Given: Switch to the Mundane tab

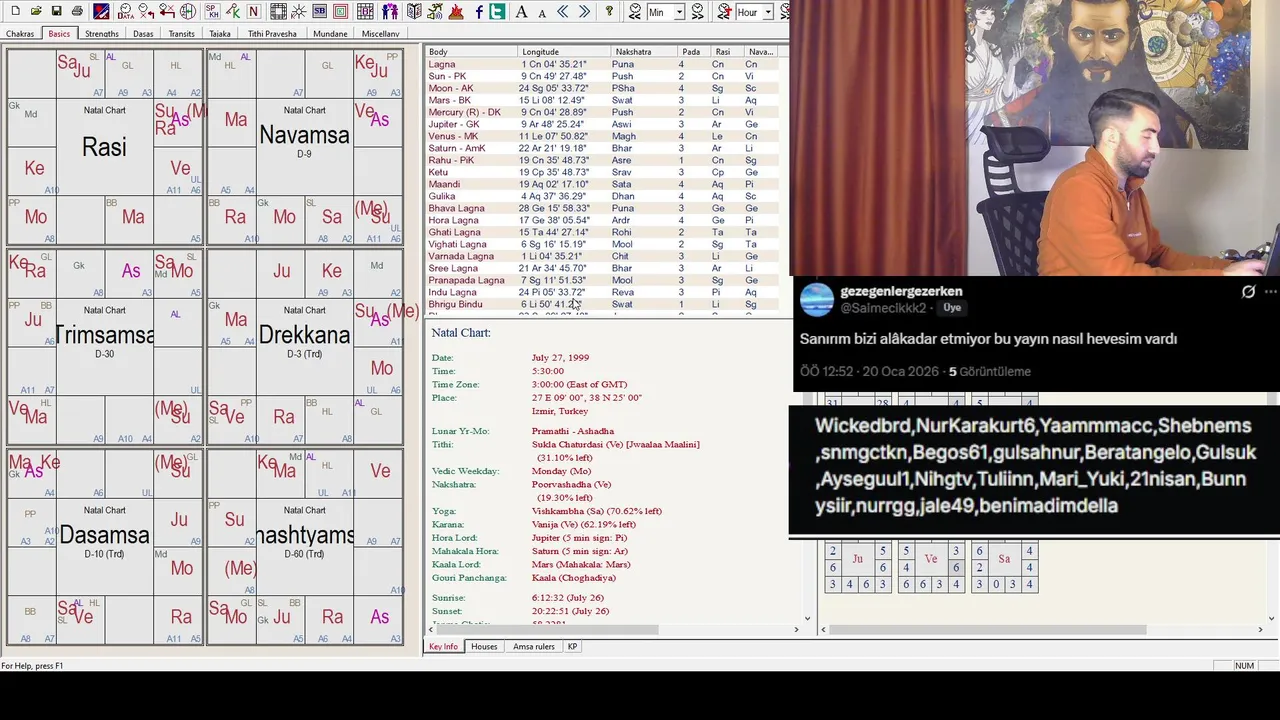Looking at the screenshot, I should point(330,34).
